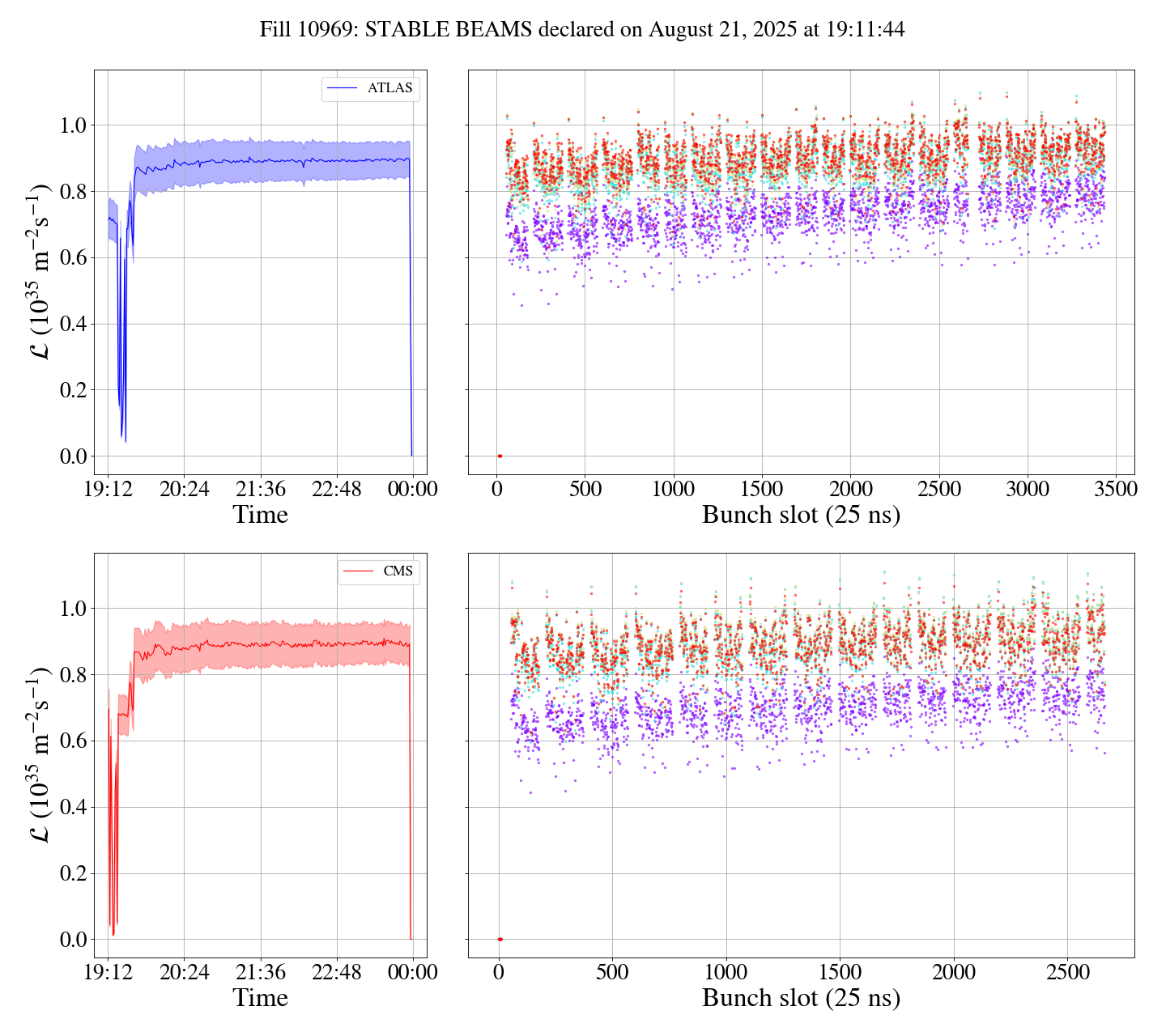This screenshot has height=1036, width=1166.
Task: Select the Time axis label under ATLAS plot
Action: (260, 515)
